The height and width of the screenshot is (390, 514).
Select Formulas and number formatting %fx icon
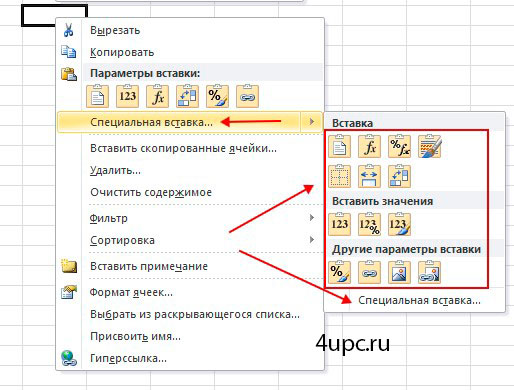399,146
